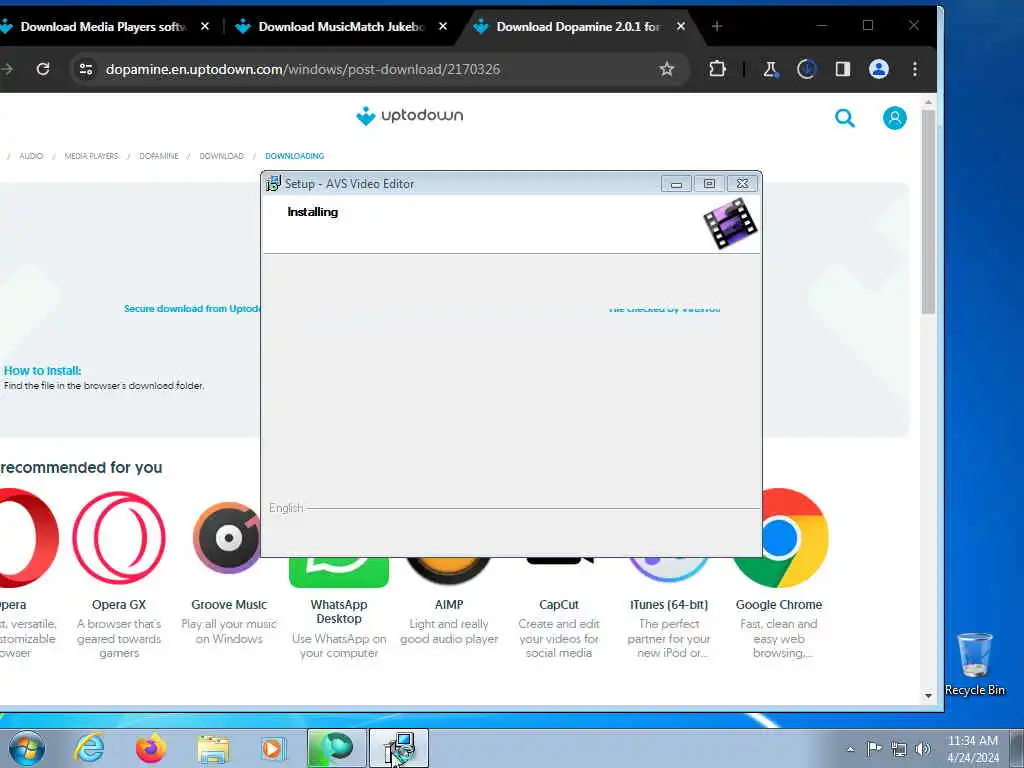Viewport: 1024px width, 768px height.
Task: Open the Opera GX app icon
Action: [119, 537]
